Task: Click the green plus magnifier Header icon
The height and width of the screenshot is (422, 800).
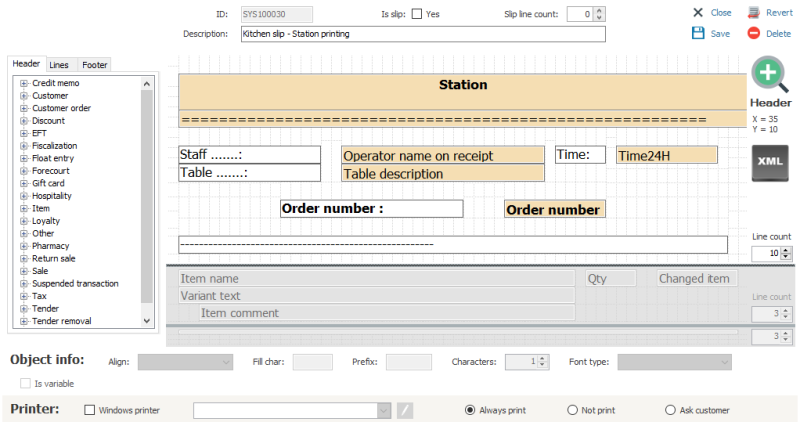Action: click(x=769, y=75)
